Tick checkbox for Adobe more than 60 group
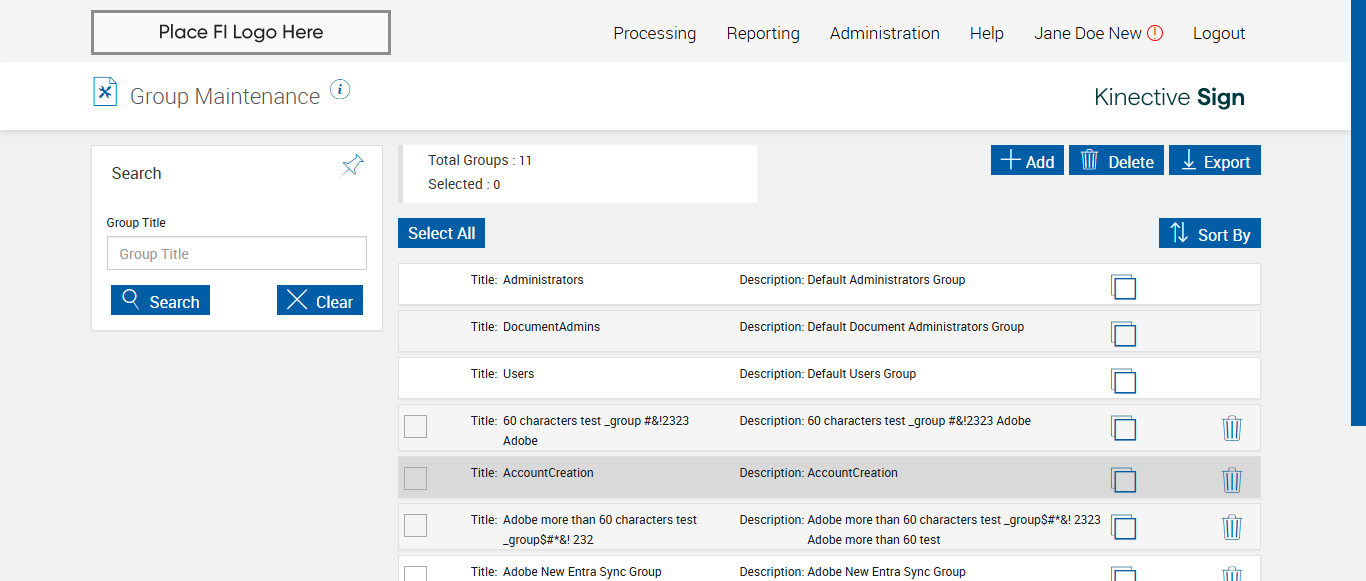The width and height of the screenshot is (1366, 581). tap(415, 525)
